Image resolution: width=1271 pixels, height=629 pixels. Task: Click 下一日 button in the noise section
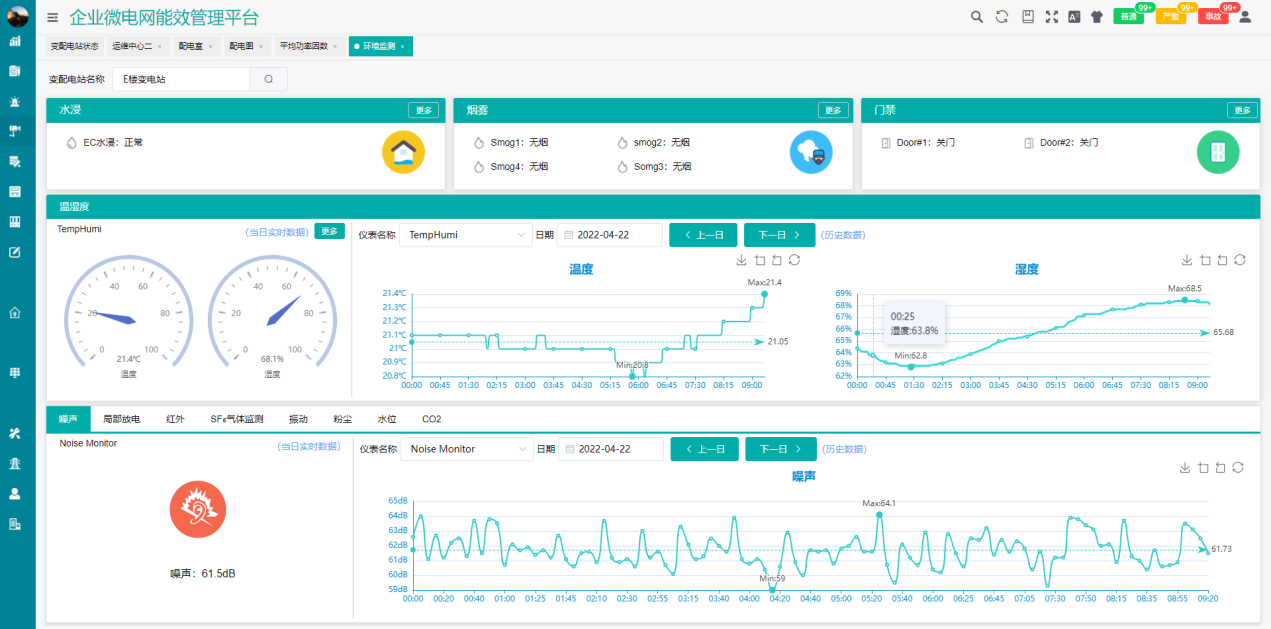point(780,449)
